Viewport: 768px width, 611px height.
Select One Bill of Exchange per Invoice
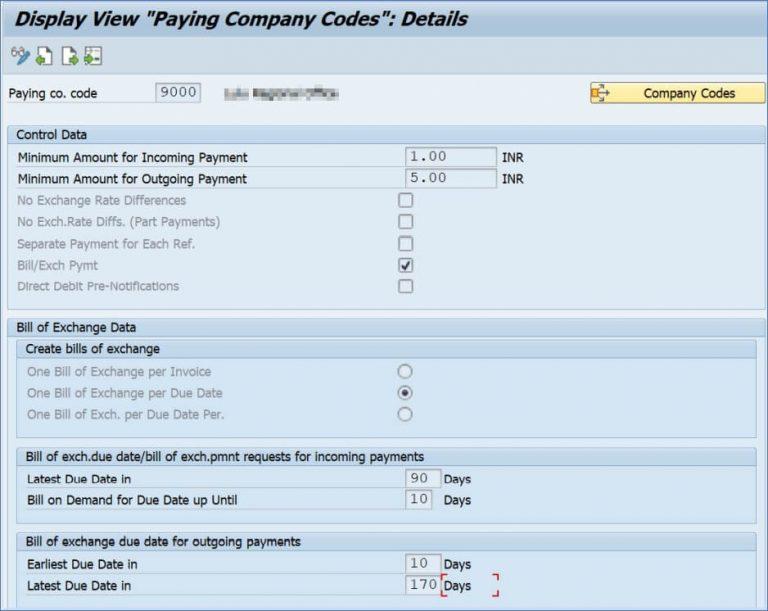click(405, 371)
